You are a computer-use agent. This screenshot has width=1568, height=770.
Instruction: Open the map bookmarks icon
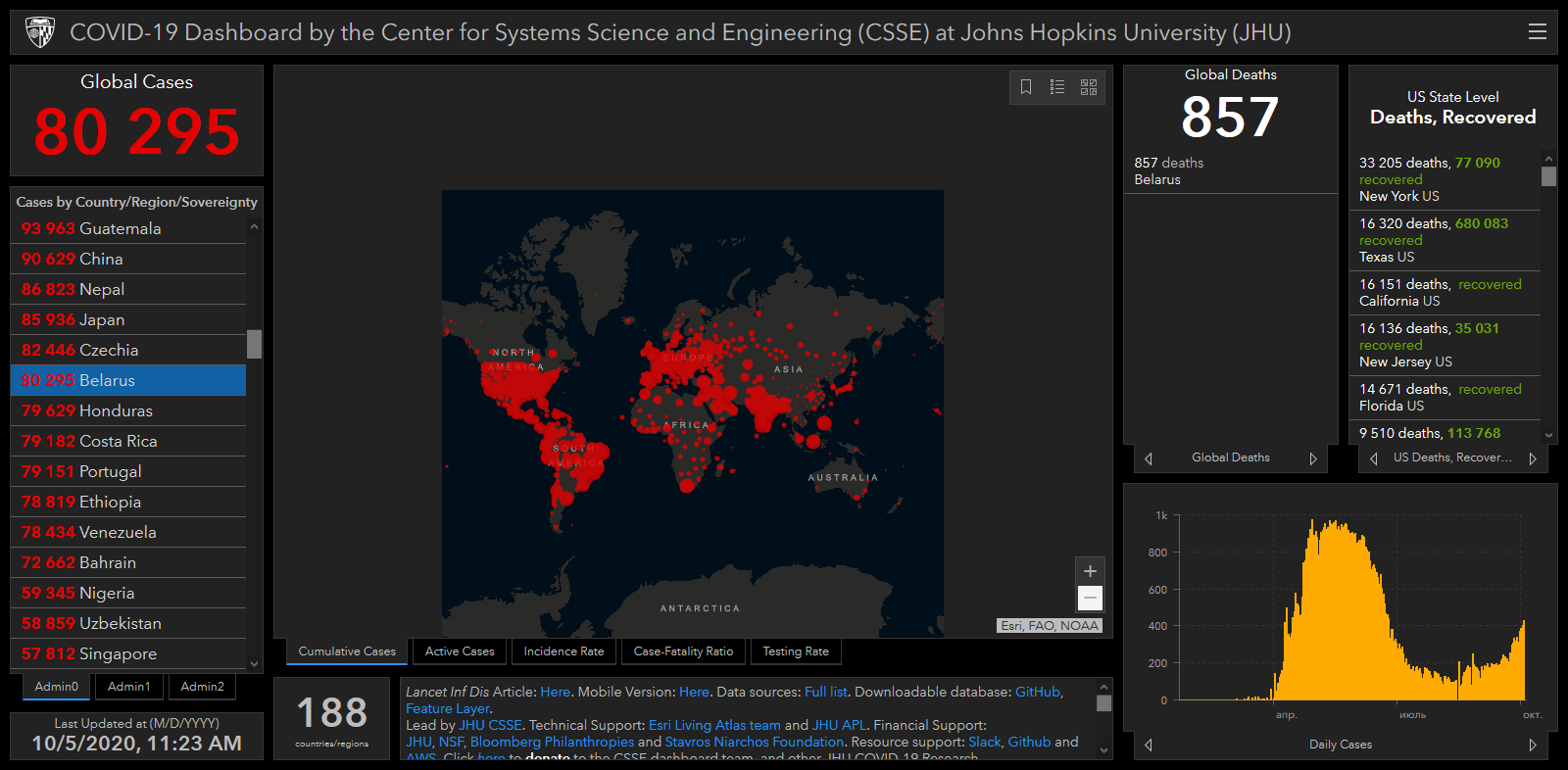(x=1026, y=87)
